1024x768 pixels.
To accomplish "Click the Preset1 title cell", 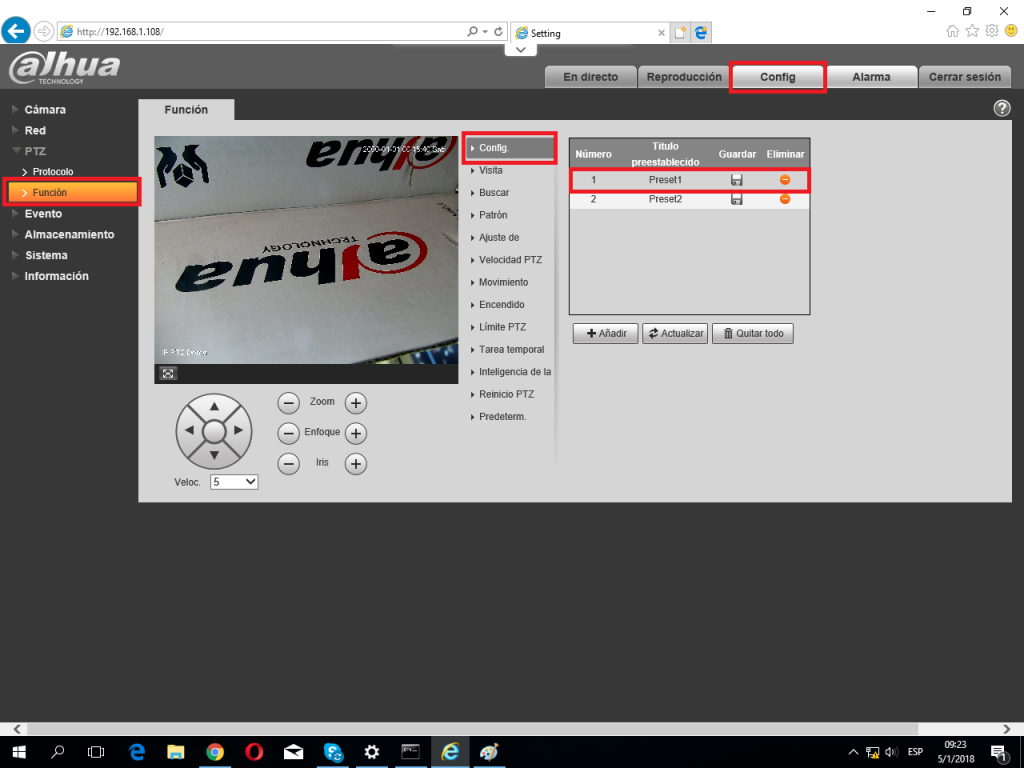I will 665,180.
